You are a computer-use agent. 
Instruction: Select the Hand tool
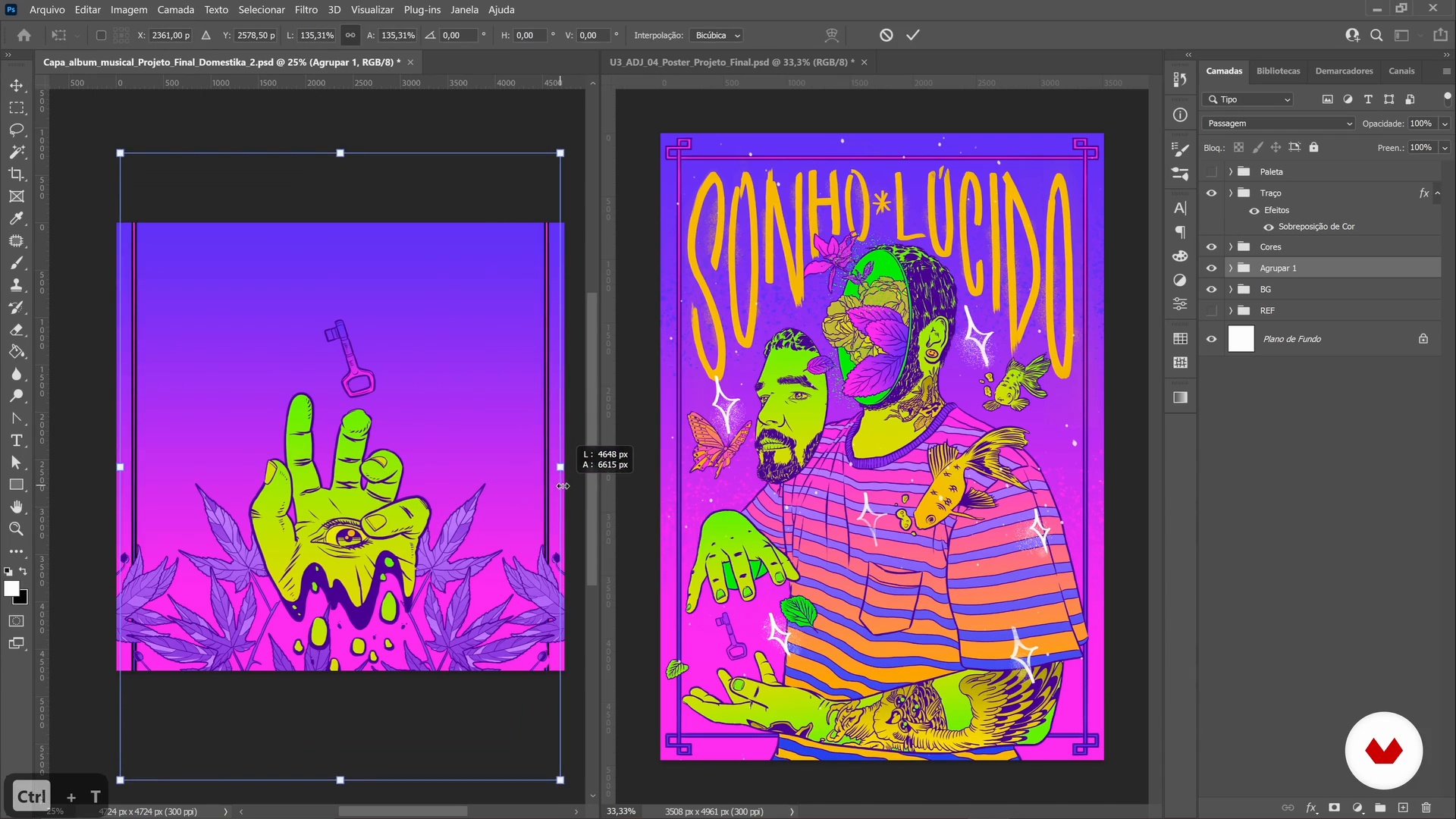click(16, 507)
